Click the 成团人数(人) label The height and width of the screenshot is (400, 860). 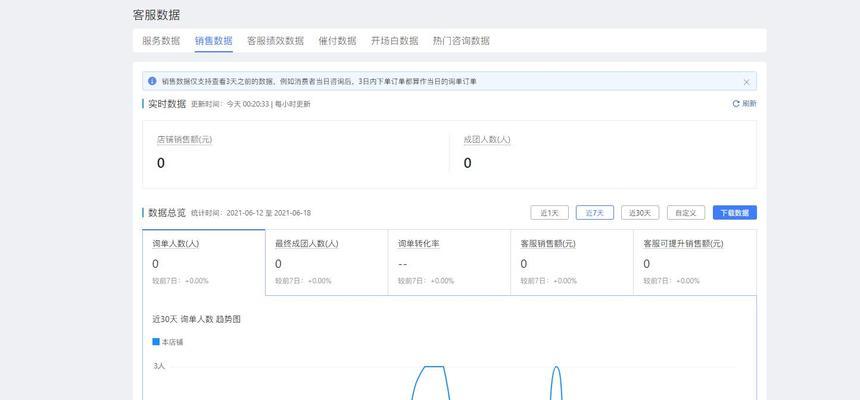pyautogui.click(x=487, y=140)
